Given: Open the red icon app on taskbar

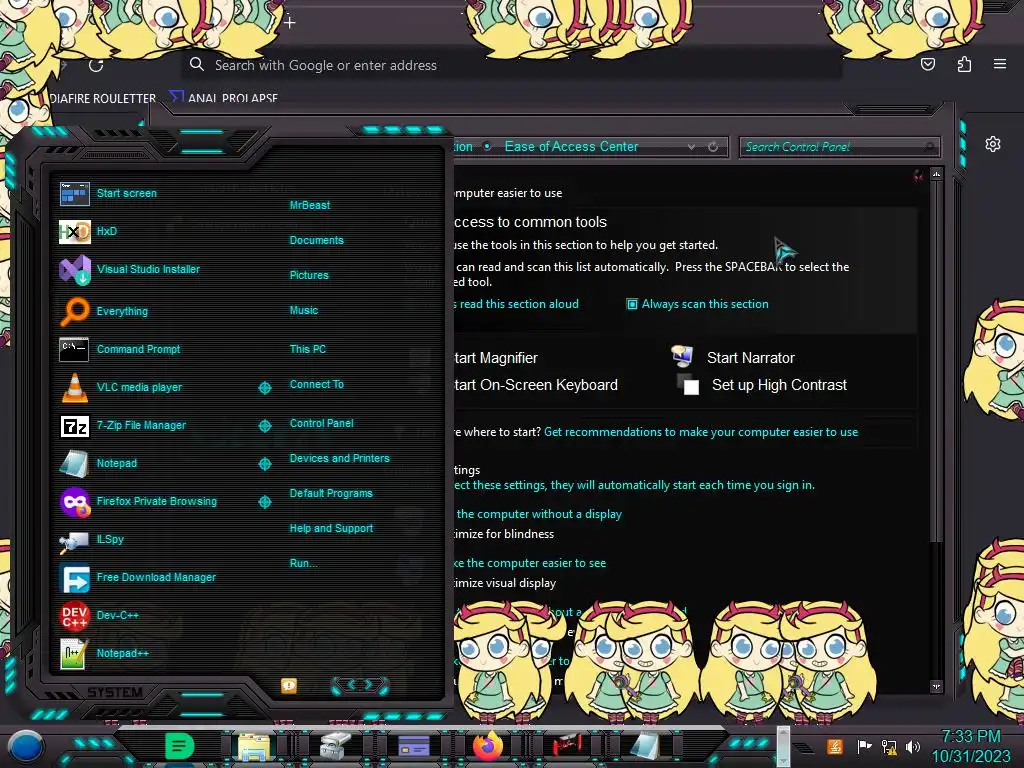Looking at the screenshot, I should point(567,746).
